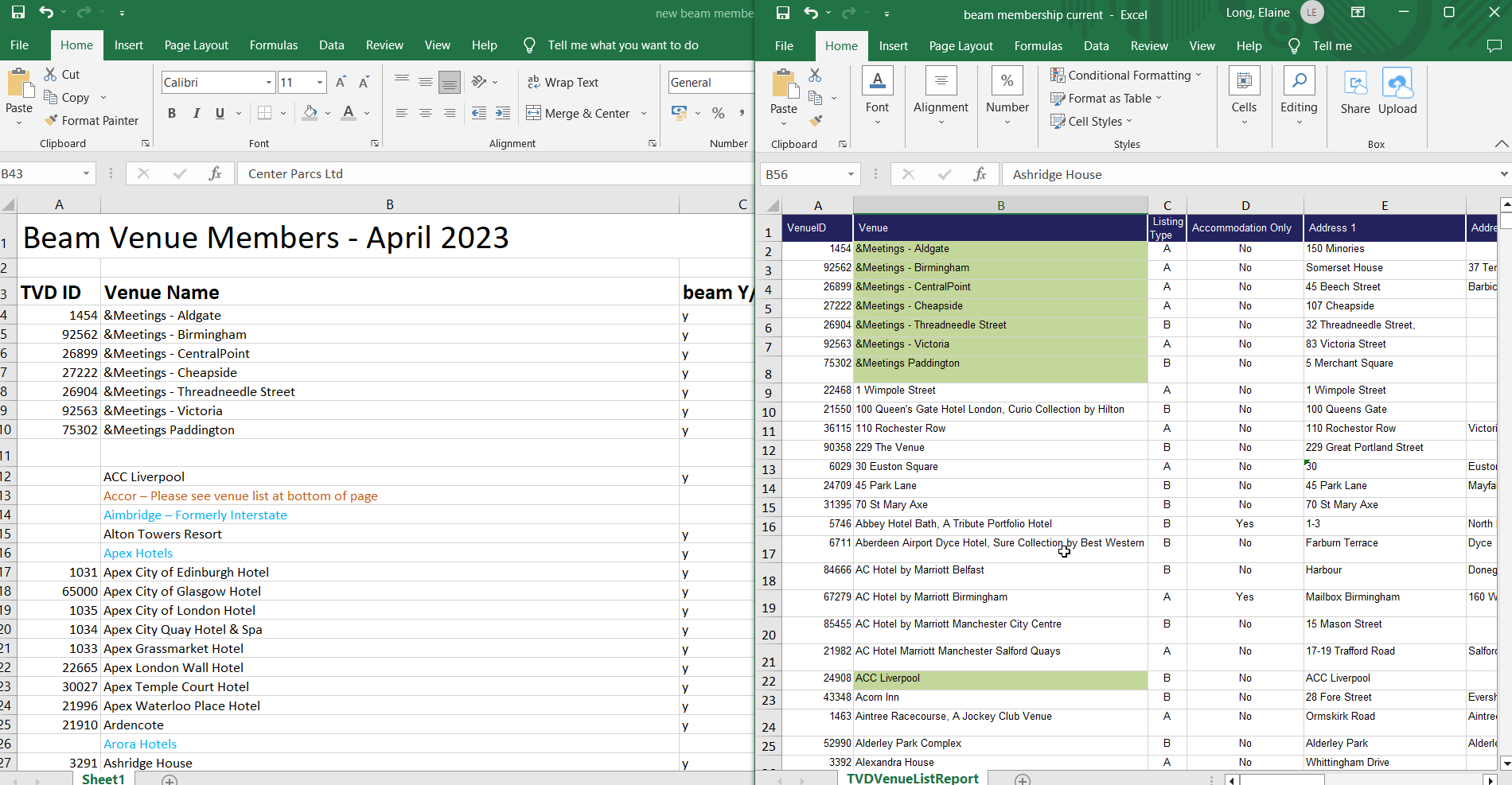The height and width of the screenshot is (785, 1512).
Task: Open Page Layout tab in left window
Action: point(197,45)
